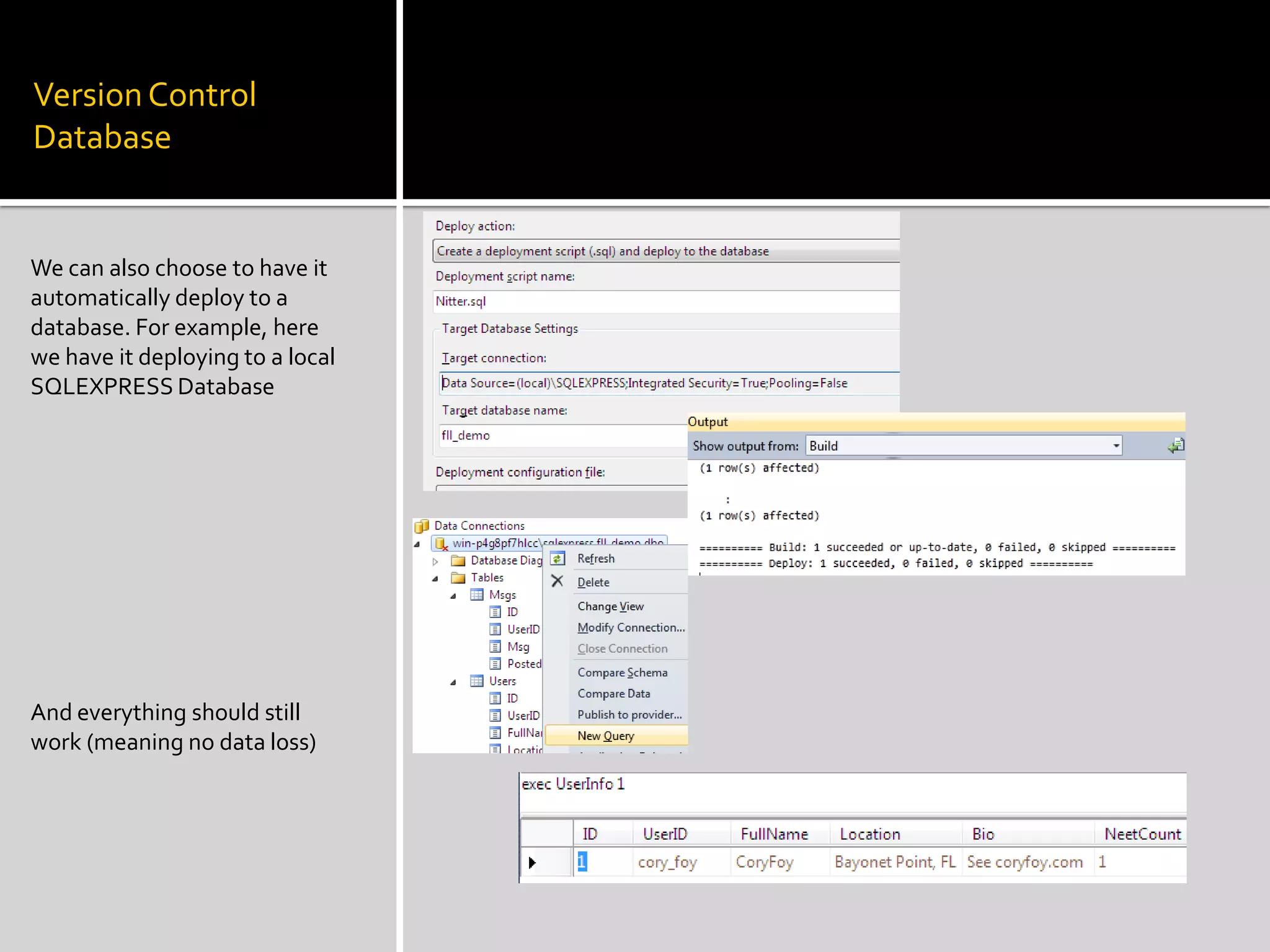Image resolution: width=1270 pixels, height=952 pixels.
Task: Click column icon beside Msgs ID
Action: pos(495,612)
